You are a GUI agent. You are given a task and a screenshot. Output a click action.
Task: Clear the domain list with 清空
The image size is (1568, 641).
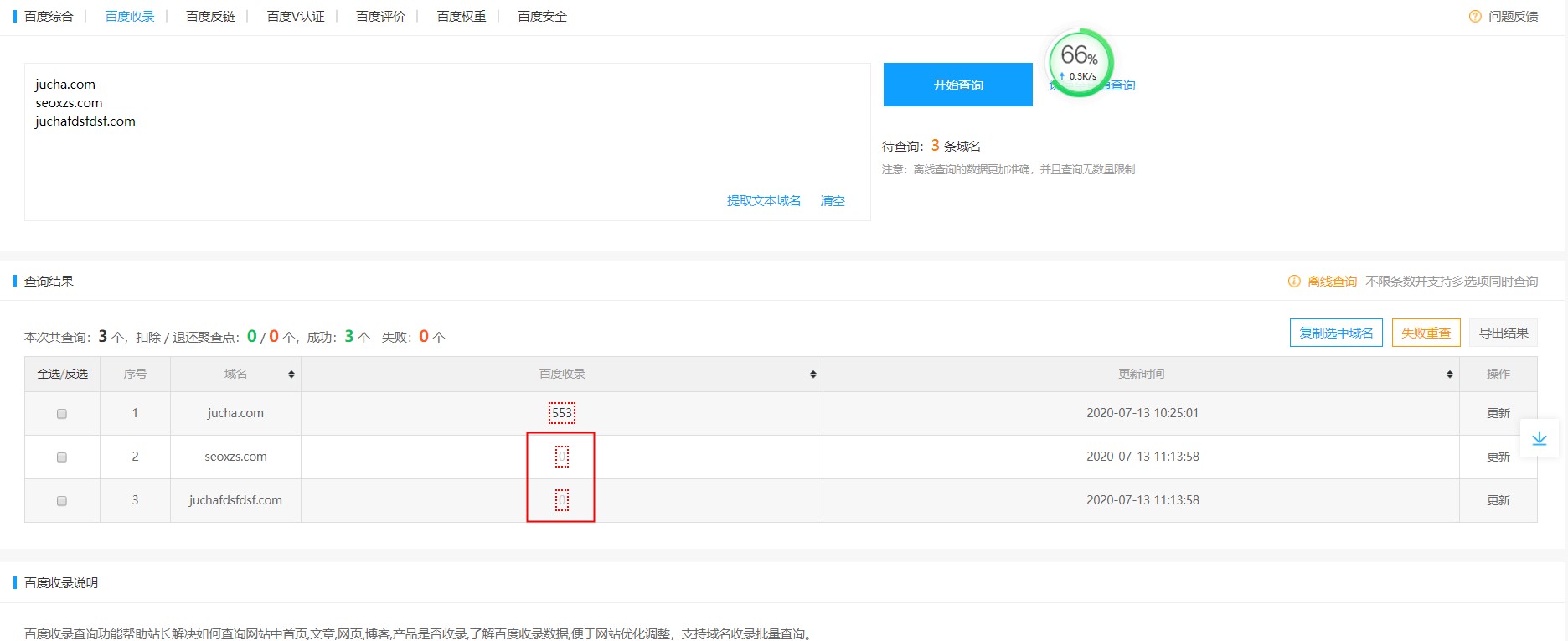coord(832,201)
